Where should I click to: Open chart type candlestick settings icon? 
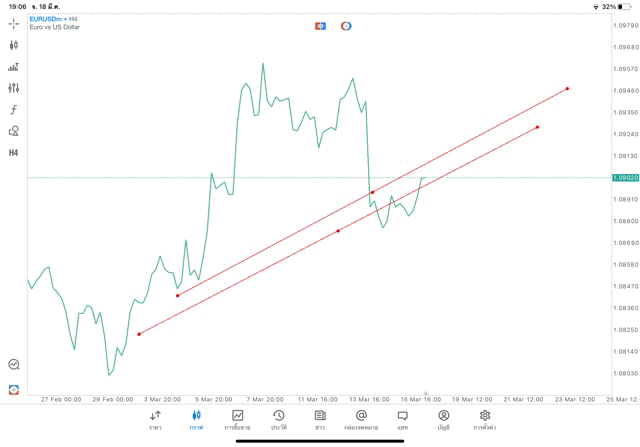(x=14, y=45)
